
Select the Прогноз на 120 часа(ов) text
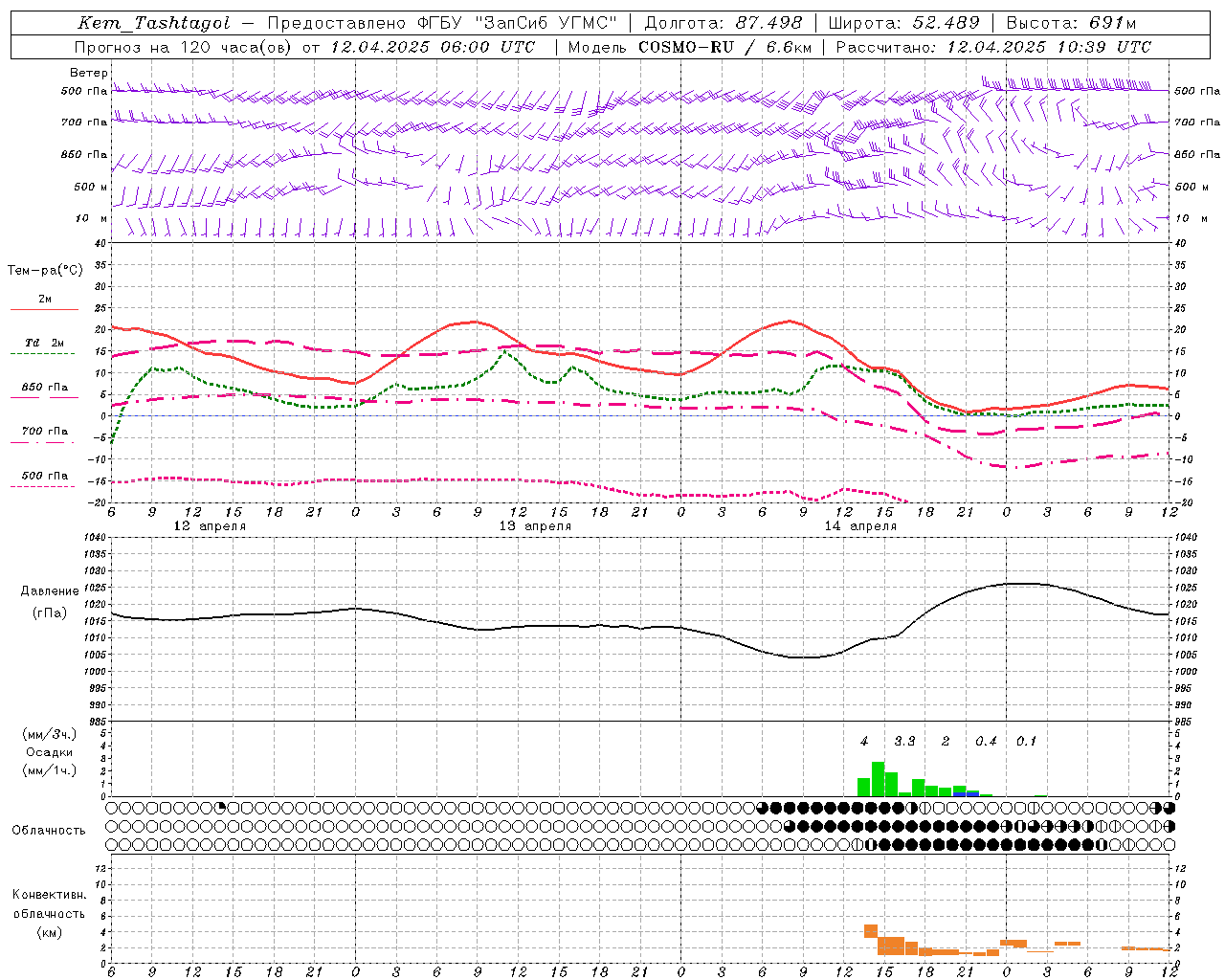tap(184, 47)
